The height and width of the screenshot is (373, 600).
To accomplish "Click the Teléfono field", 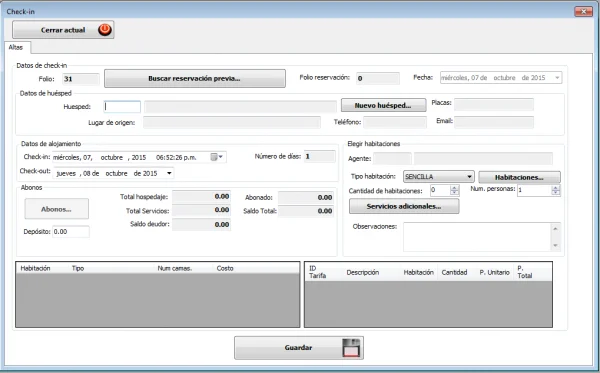I will pyautogui.click(x=395, y=122).
